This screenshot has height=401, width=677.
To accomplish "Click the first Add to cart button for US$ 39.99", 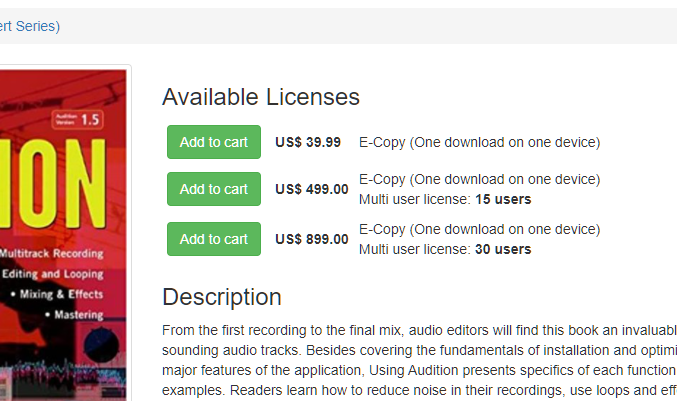I will coord(213,142).
